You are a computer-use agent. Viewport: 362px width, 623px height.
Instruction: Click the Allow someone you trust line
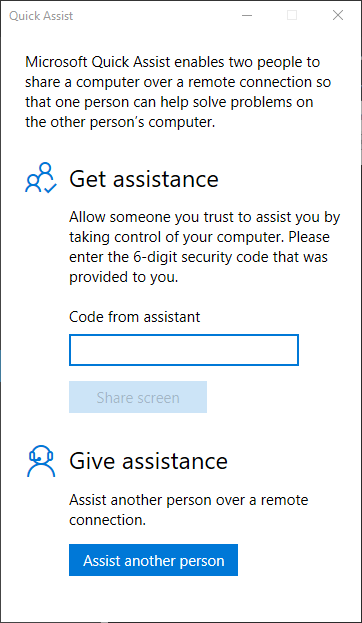point(205,217)
